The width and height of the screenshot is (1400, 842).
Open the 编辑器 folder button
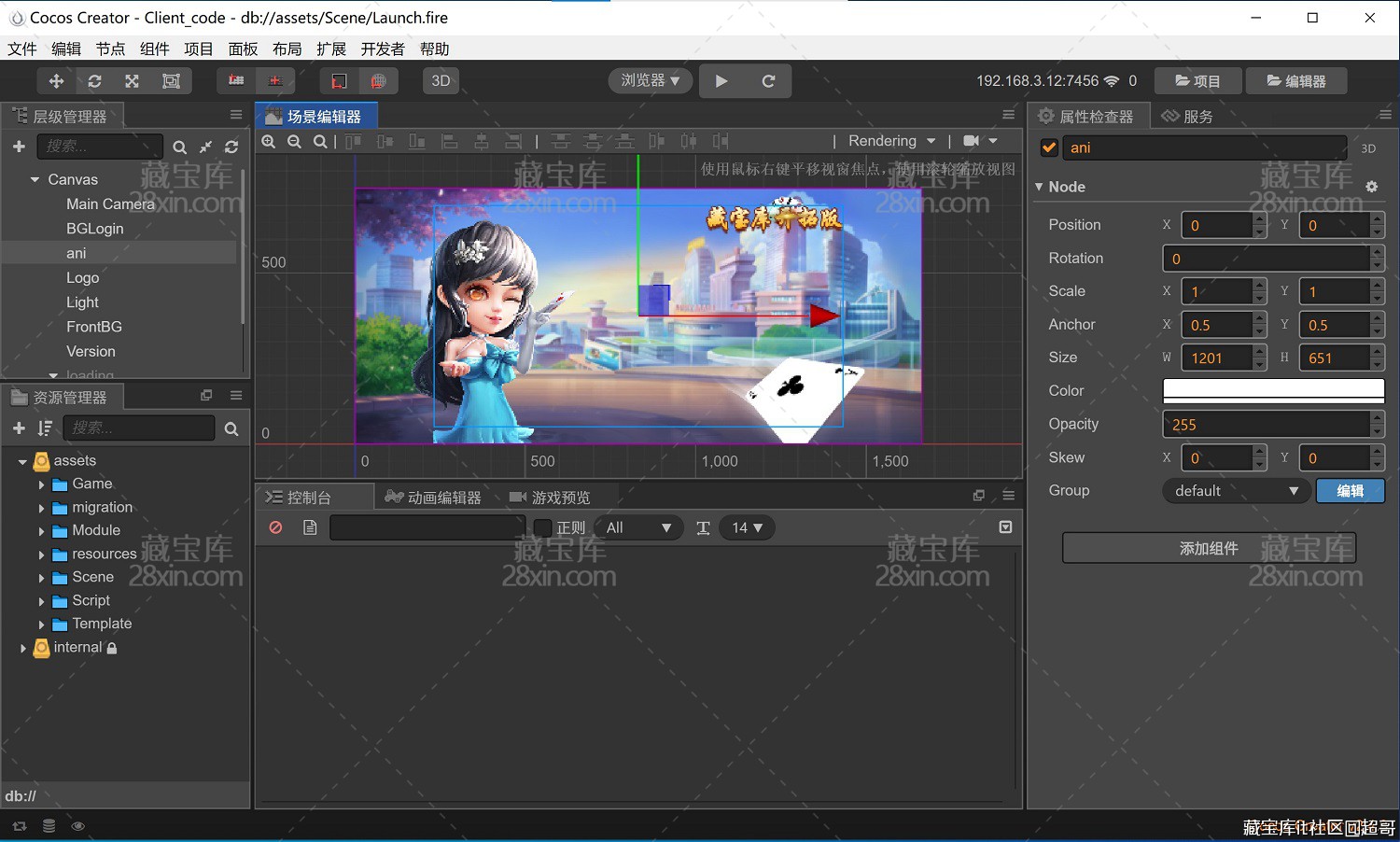[1296, 81]
